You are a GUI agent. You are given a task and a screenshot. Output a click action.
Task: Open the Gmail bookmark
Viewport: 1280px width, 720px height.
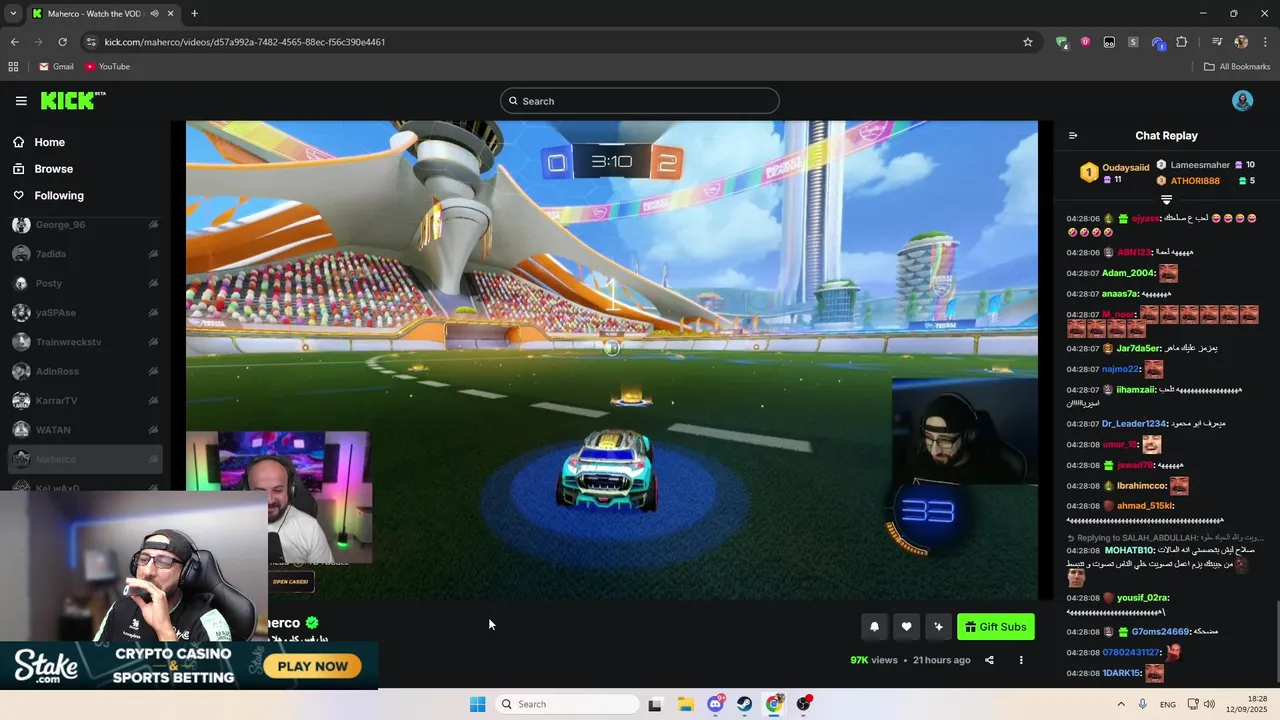coord(56,67)
